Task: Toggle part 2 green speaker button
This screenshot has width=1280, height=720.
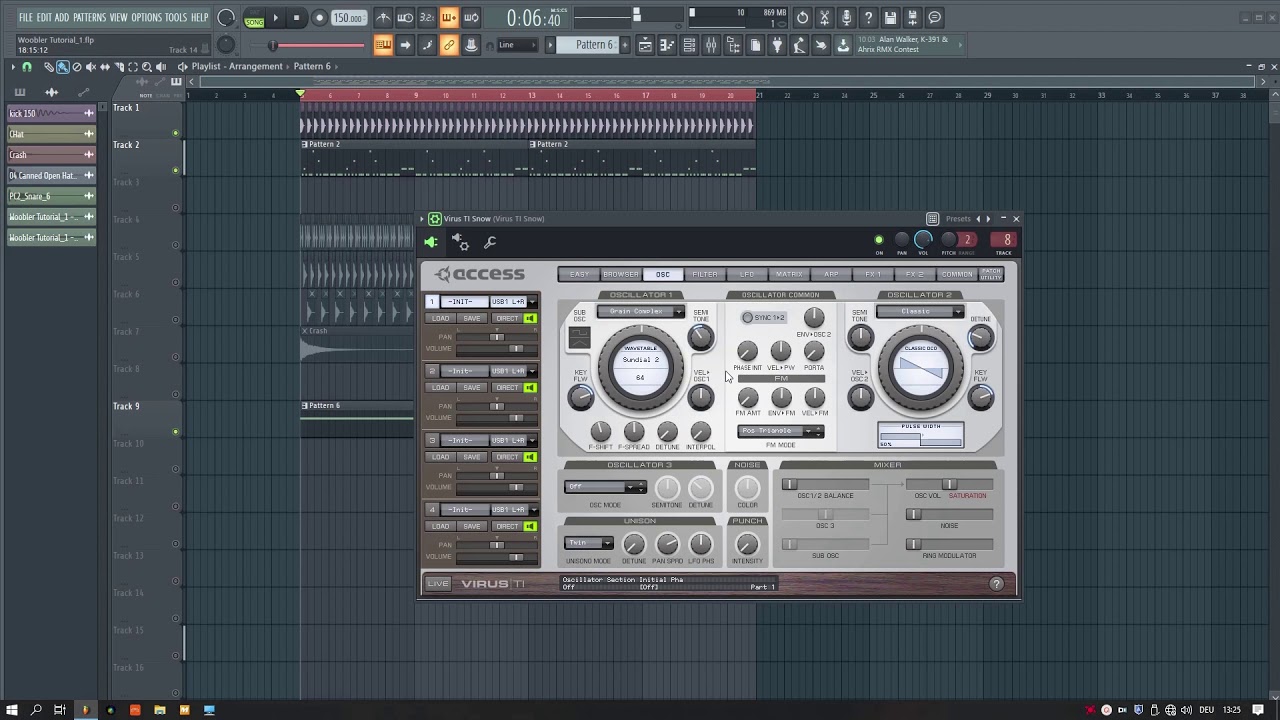Action: [x=530, y=387]
